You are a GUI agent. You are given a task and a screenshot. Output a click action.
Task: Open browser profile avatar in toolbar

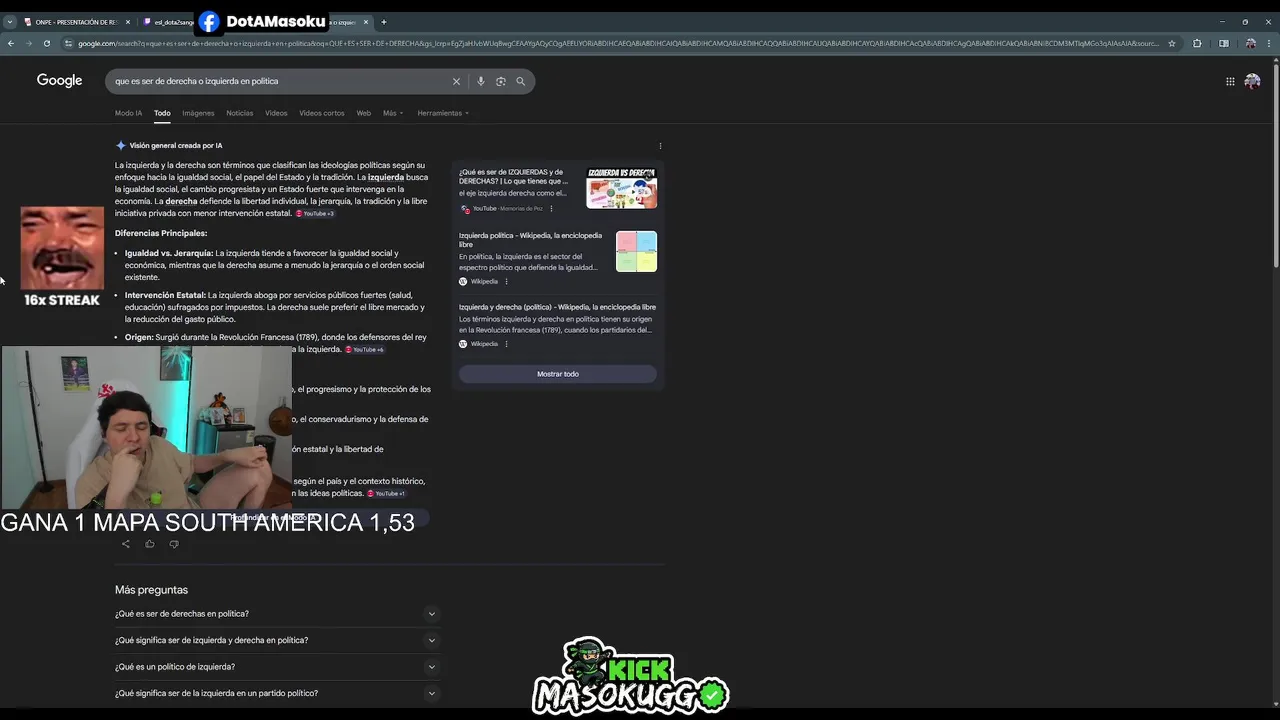pos(1250,43)
